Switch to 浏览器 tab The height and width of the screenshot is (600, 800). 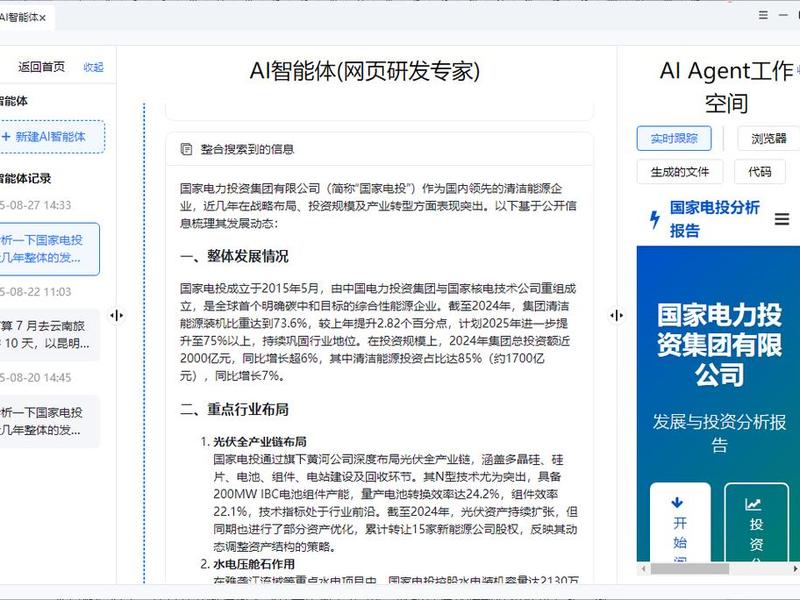coord(768,138)
